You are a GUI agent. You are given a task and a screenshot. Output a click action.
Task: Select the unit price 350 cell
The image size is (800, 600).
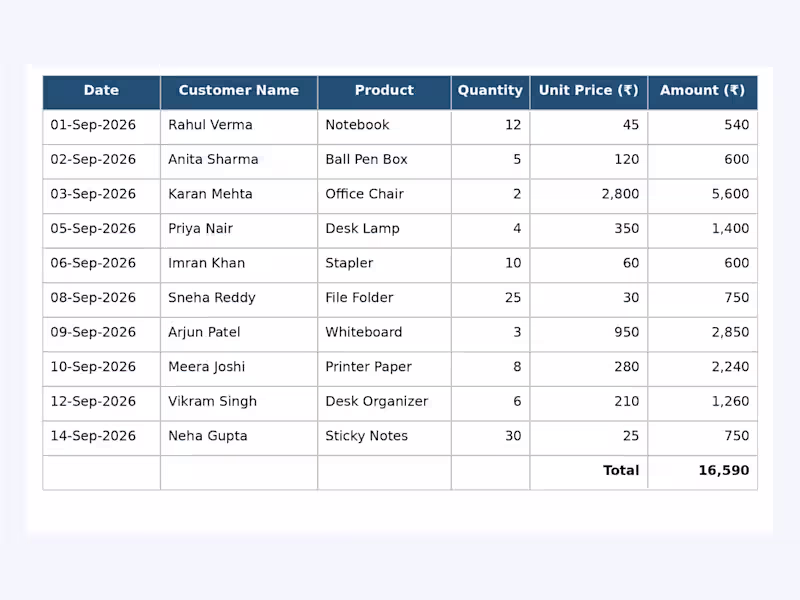[x=589, y=231]
